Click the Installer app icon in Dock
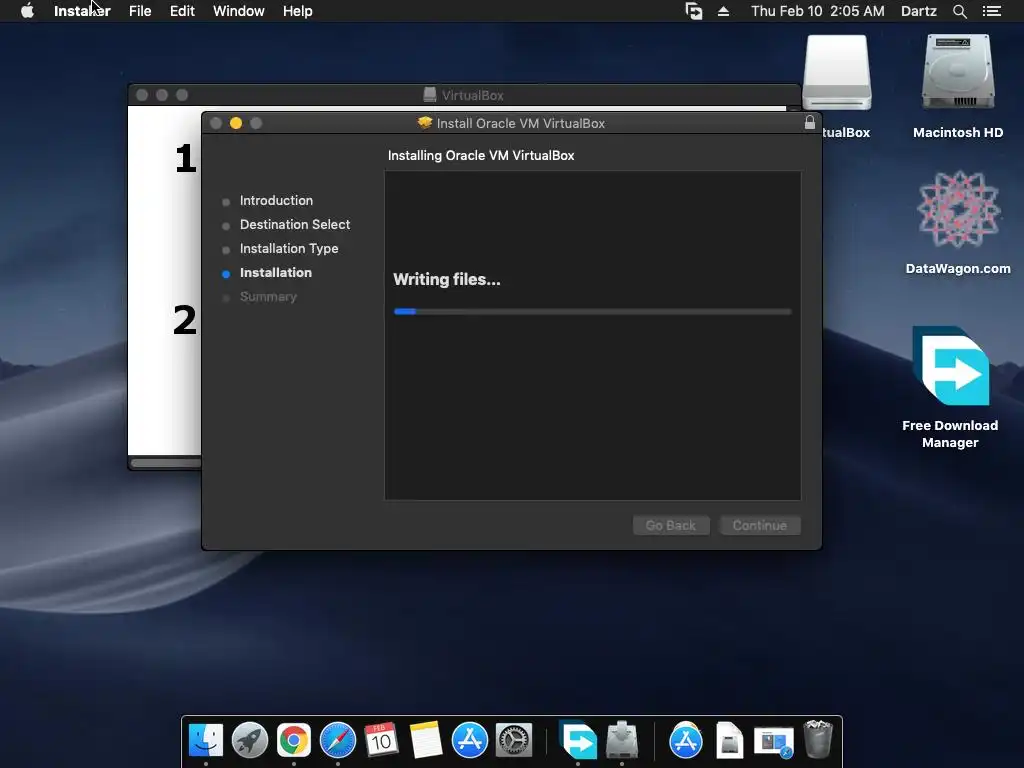The image size is (1024, 768). click(622, 739)
